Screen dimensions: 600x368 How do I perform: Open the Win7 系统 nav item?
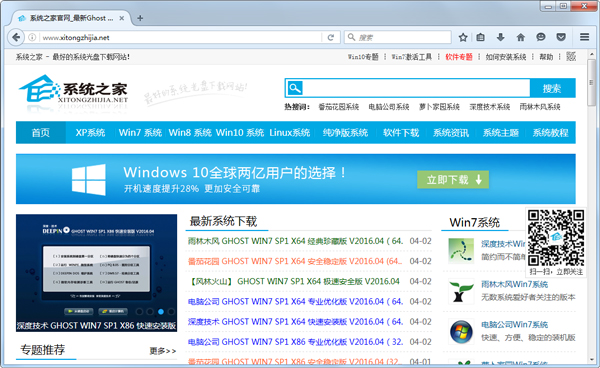pyautogui.click(x=140, y=132)
